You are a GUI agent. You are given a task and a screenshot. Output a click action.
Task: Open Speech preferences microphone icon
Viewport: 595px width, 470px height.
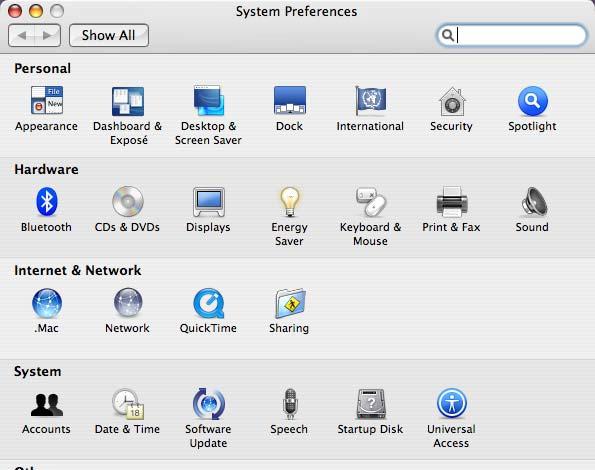pos(290,404)
